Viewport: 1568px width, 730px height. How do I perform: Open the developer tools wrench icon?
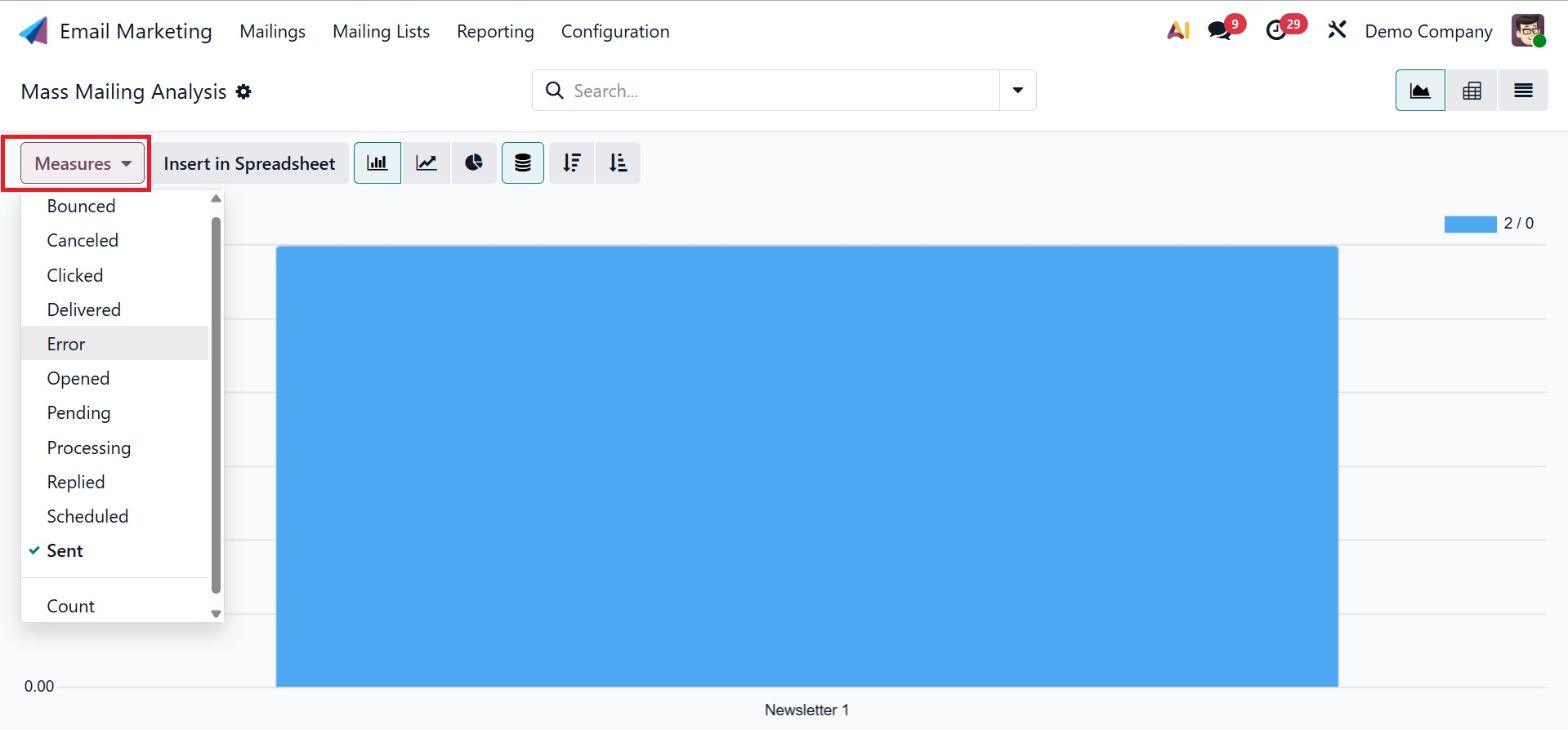point(1337,31)
